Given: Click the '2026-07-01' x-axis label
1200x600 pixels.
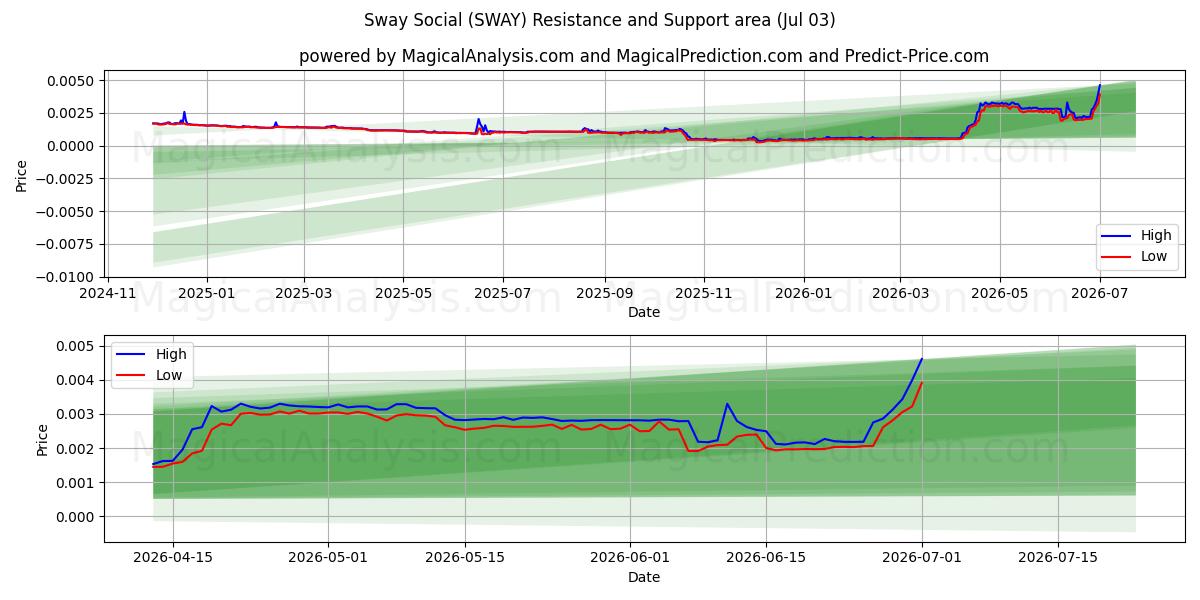Looking at the screenshot, I should tap(922, 560).
